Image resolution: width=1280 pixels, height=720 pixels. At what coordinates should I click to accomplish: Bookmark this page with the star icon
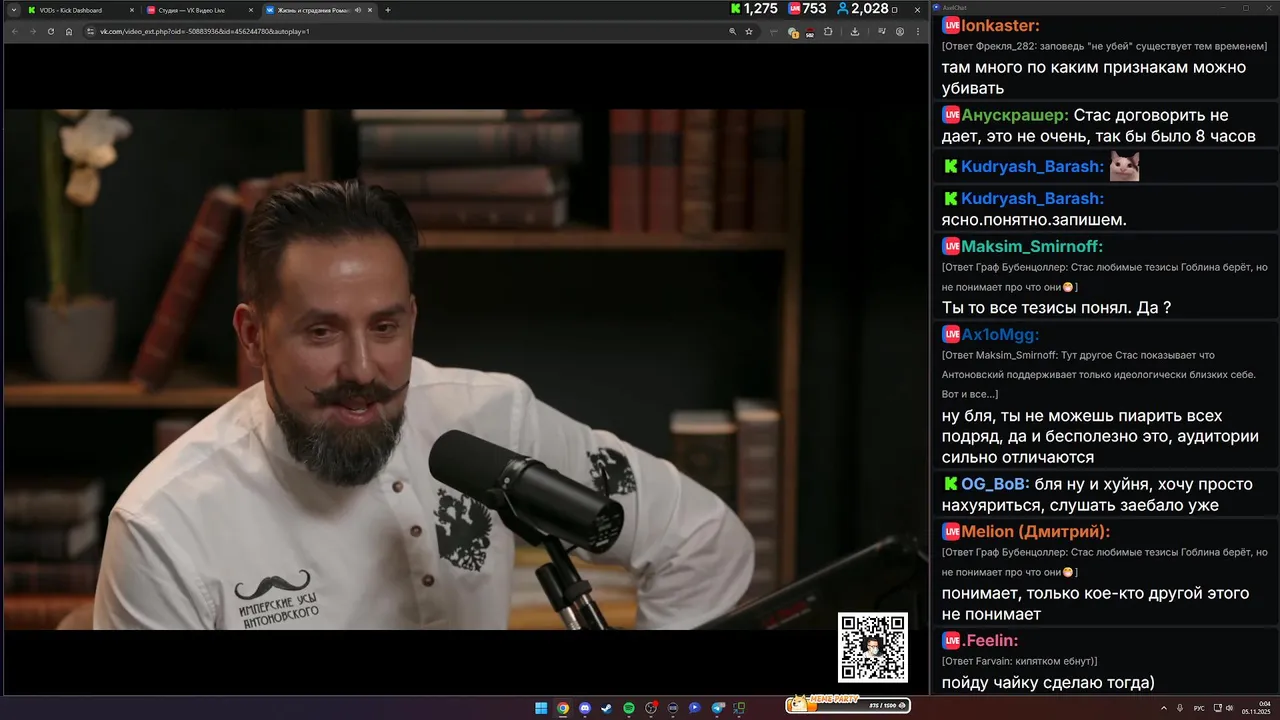point(749,31)
